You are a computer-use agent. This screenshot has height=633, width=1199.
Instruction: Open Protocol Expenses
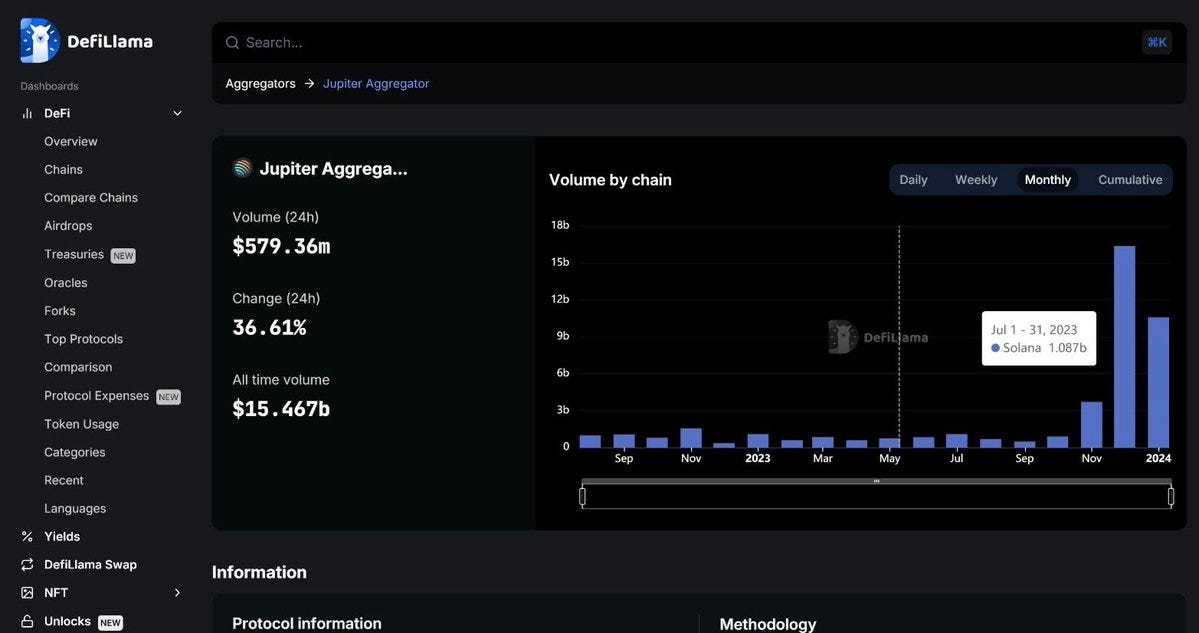tap(96, 396)
